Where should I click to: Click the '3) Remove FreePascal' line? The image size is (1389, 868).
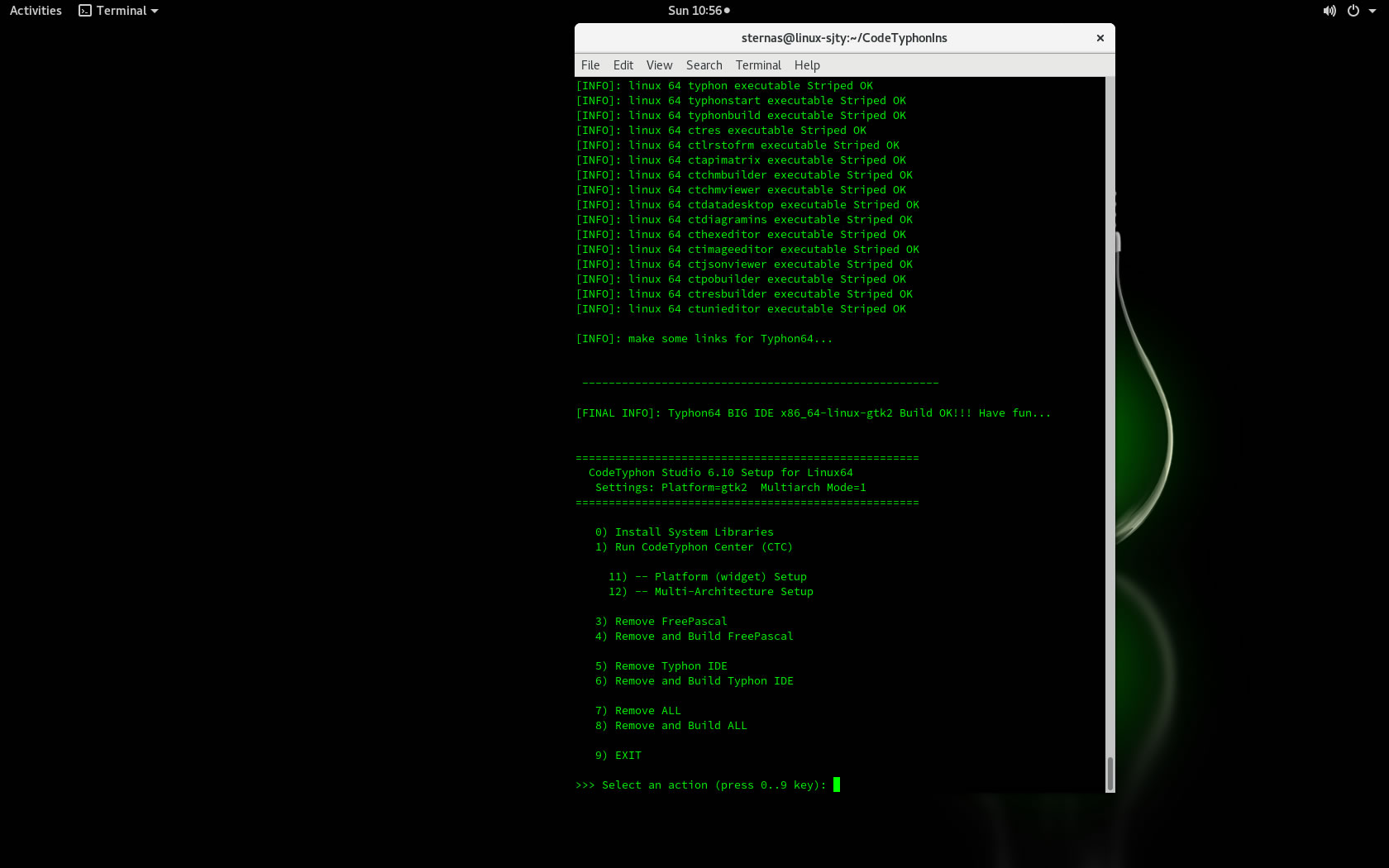coord(661,622)
